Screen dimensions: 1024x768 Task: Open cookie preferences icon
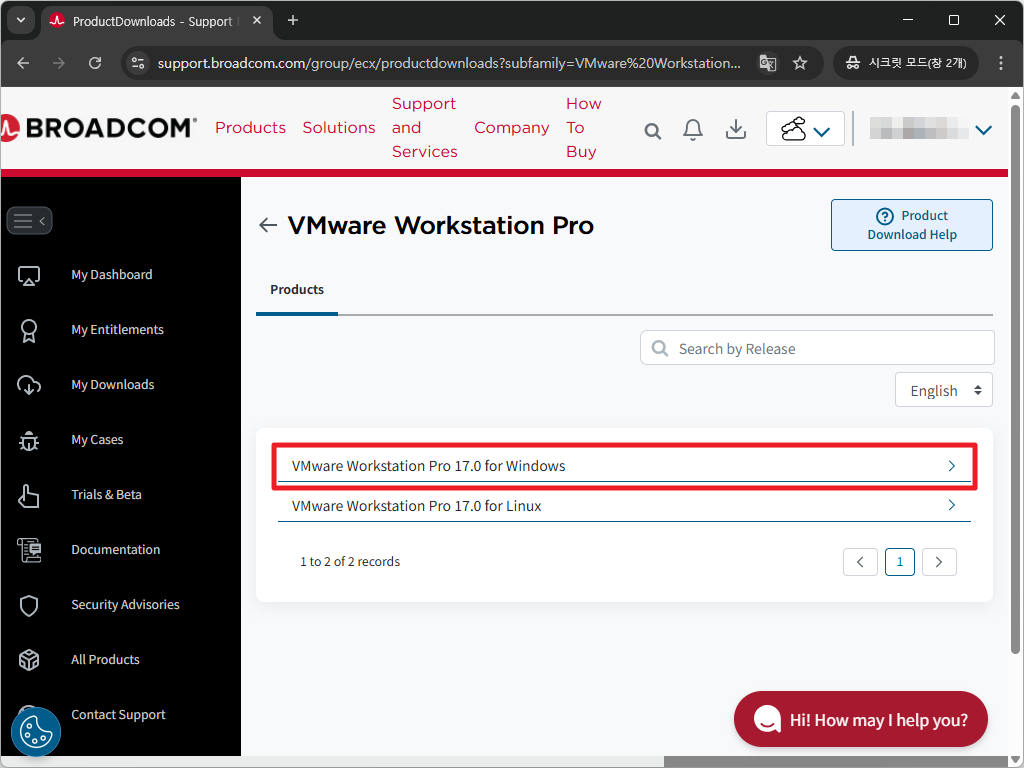pos(36,731)
